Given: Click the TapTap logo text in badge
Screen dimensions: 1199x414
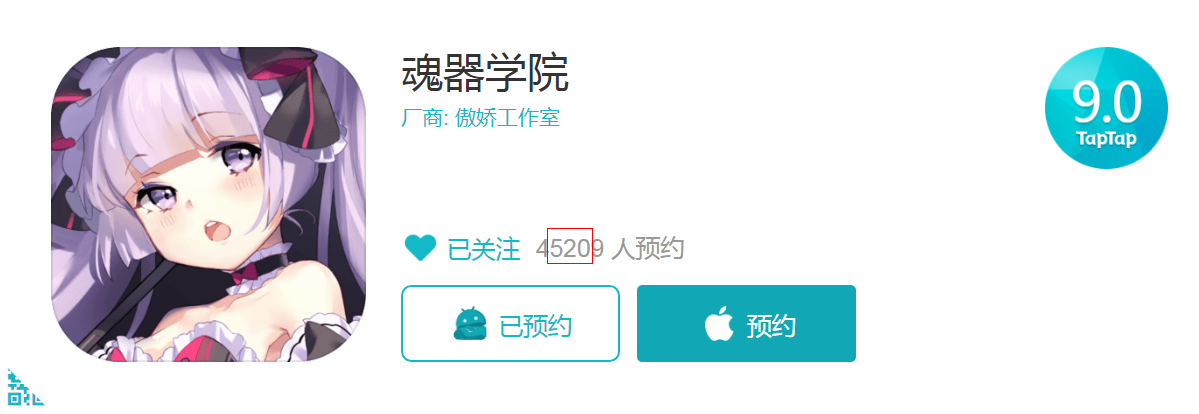Looking at the screenshot, I should pyautogui.click(x=1106, y=139).
